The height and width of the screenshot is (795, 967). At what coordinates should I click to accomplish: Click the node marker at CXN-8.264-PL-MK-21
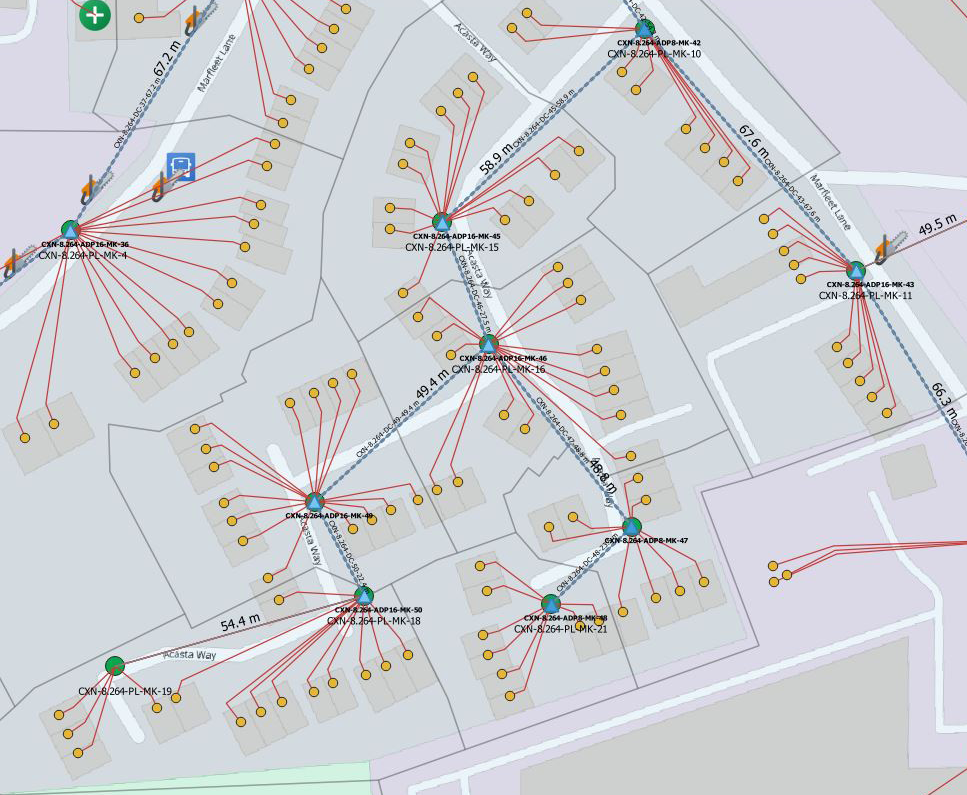tap(551, 604)
